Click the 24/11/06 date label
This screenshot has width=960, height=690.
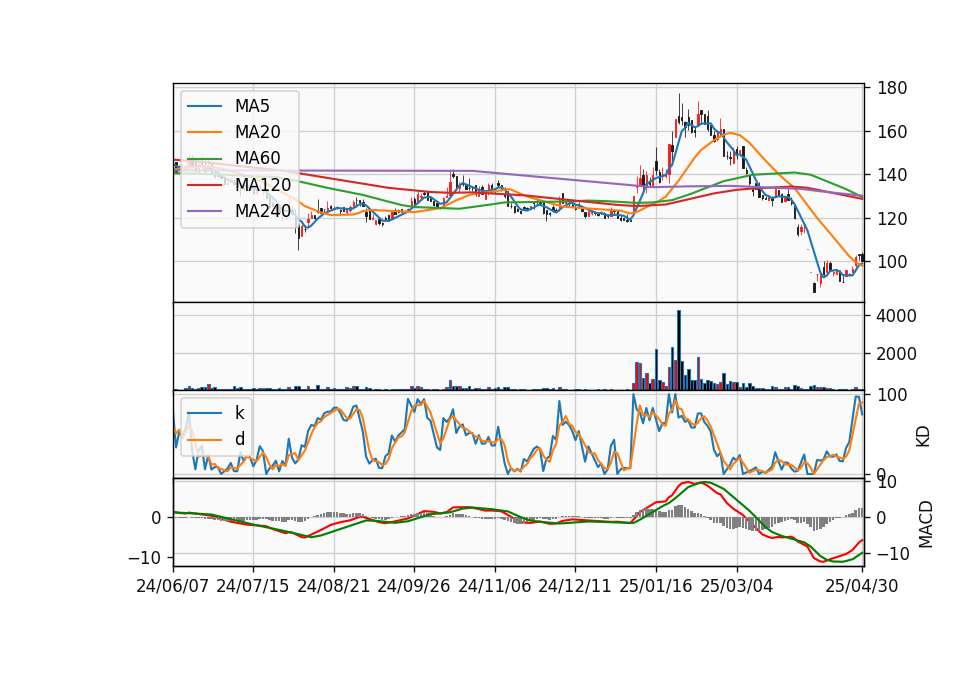coord(495,586)
